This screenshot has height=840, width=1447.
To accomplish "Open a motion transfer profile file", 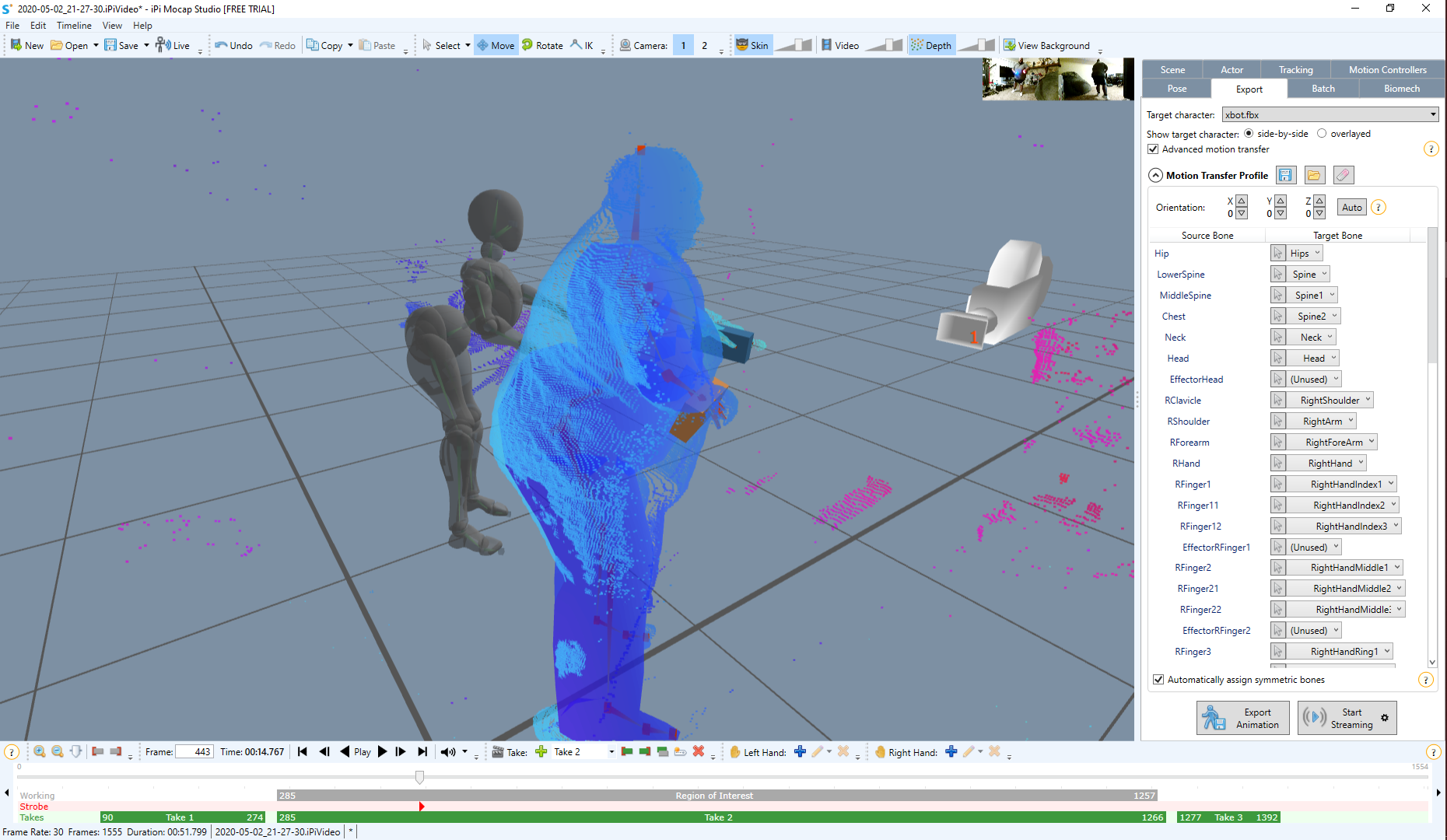I will [x=1314, y=175].
